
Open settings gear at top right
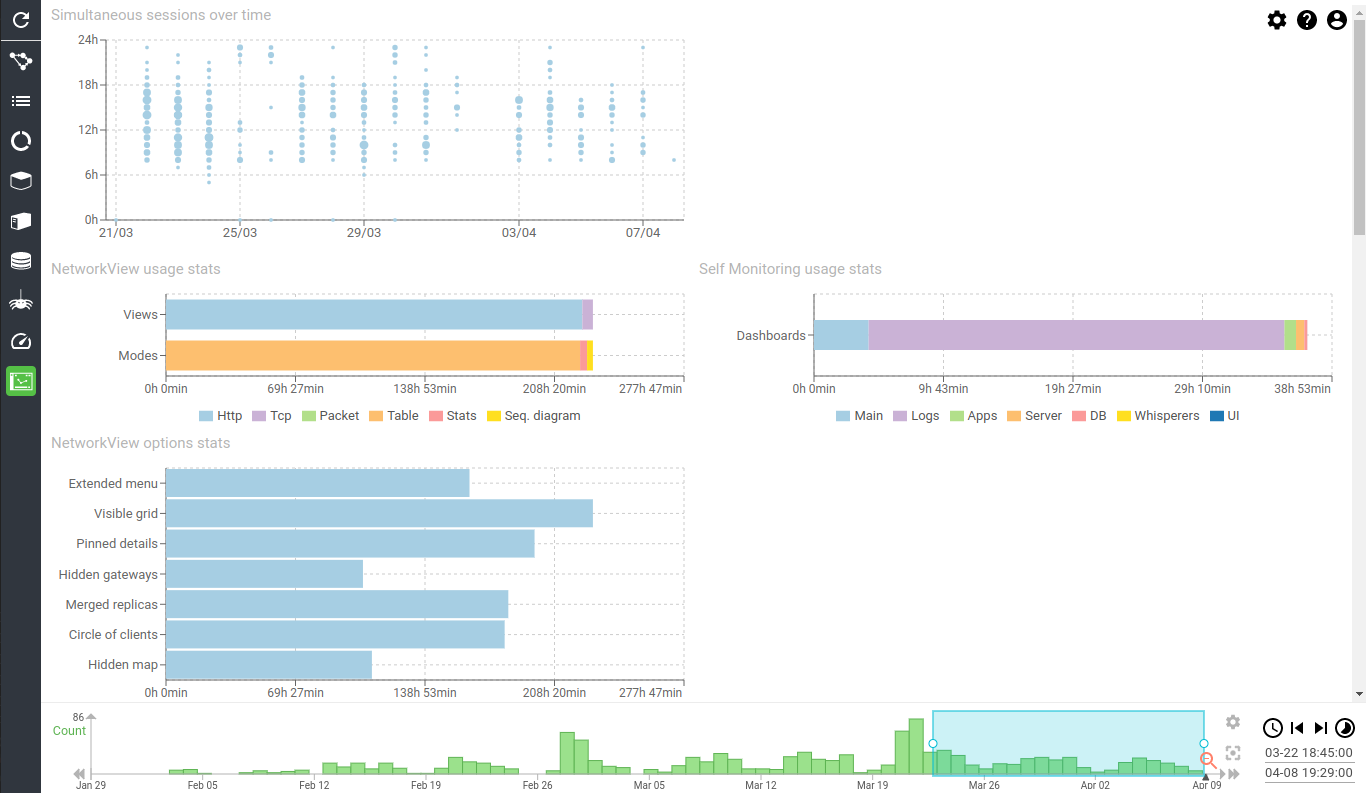(1277, 20)
